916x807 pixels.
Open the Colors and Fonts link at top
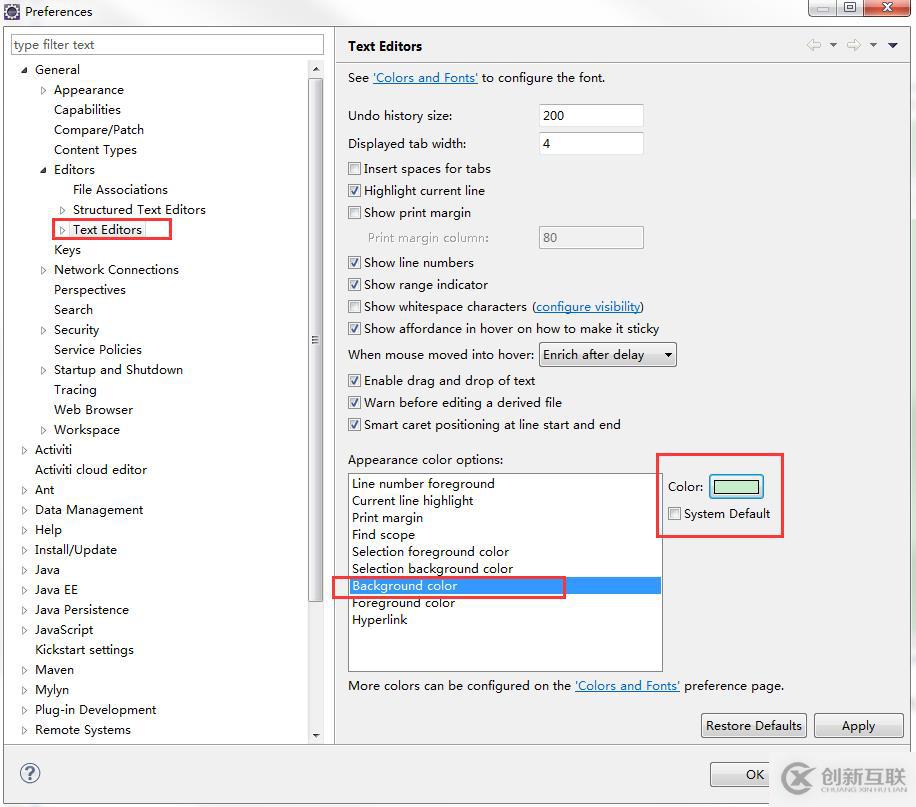[425, 78]
